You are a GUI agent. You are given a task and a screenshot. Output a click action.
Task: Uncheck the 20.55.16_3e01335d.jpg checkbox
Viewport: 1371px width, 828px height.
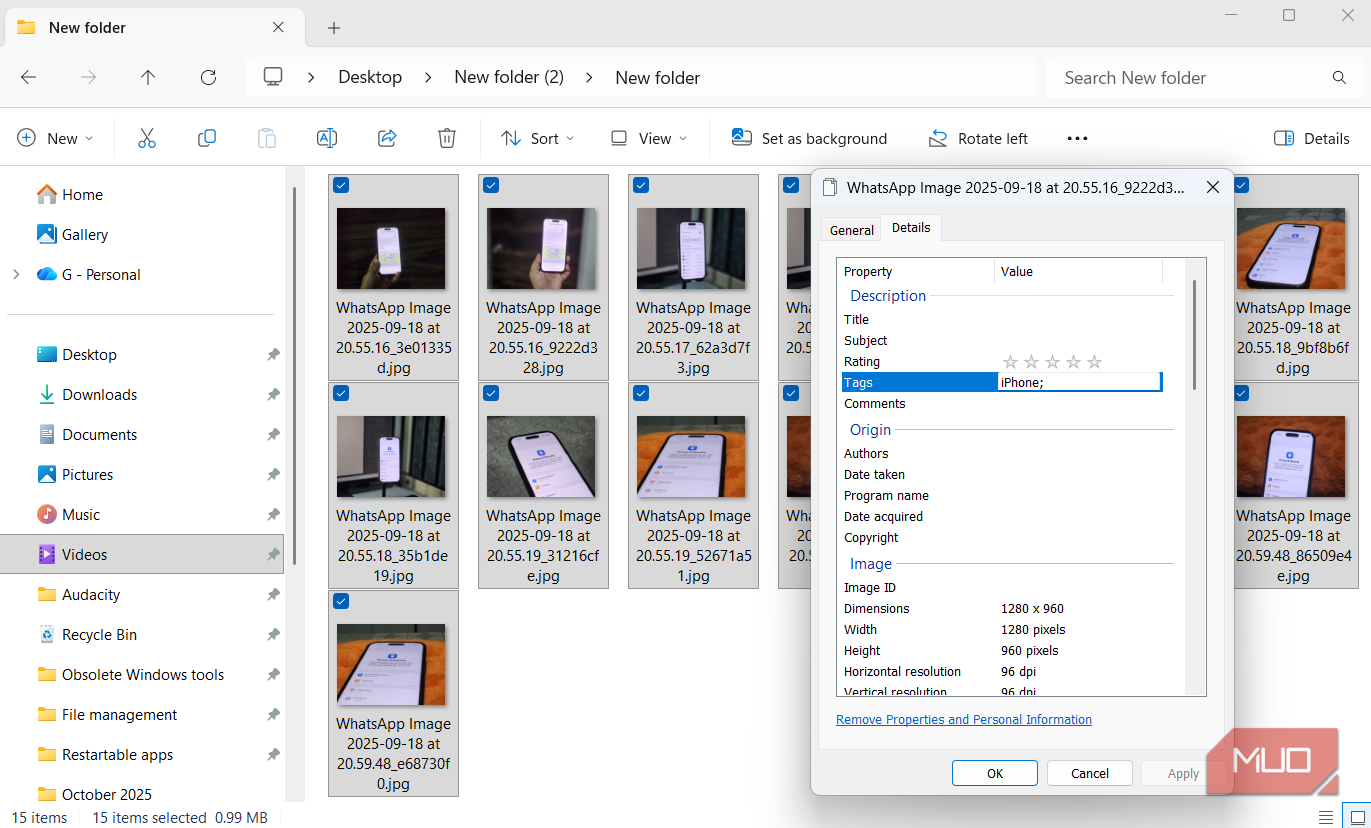pos(341,185)
